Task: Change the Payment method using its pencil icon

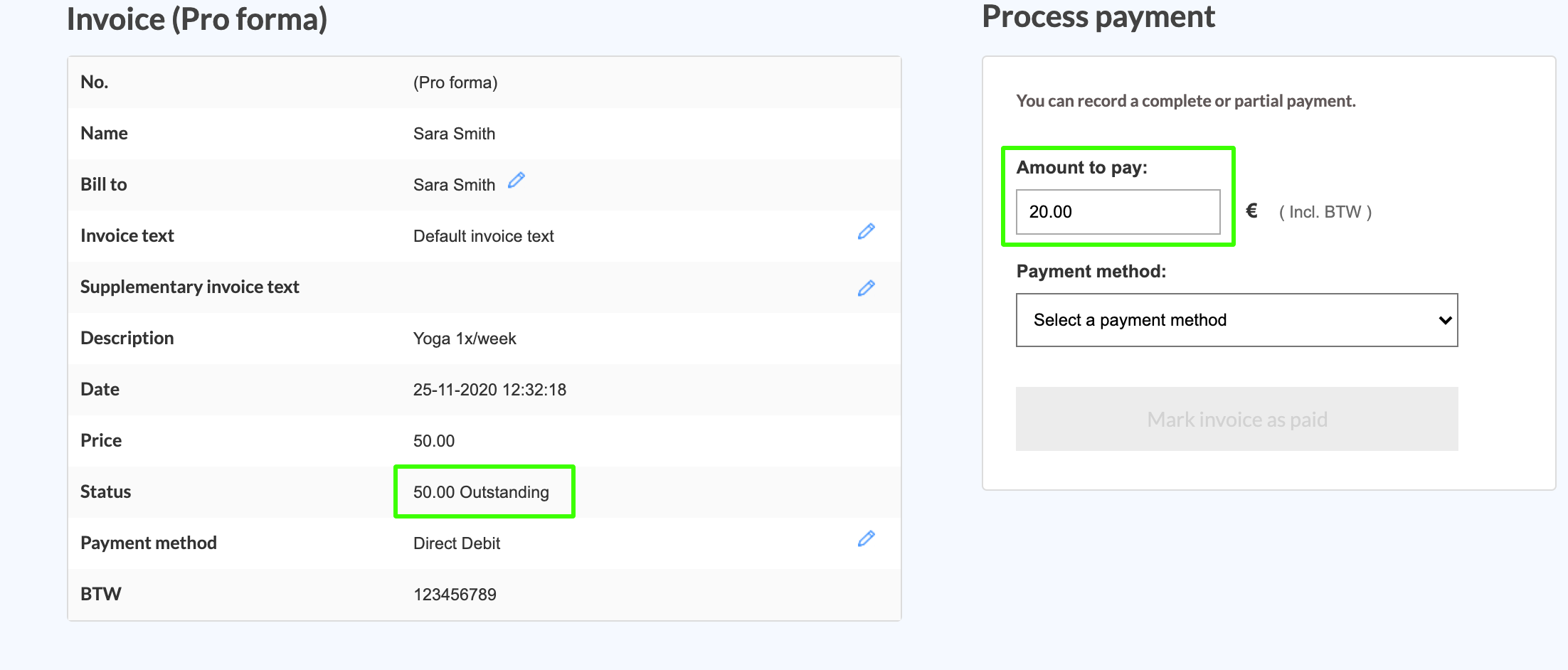Action: point(866,539)
